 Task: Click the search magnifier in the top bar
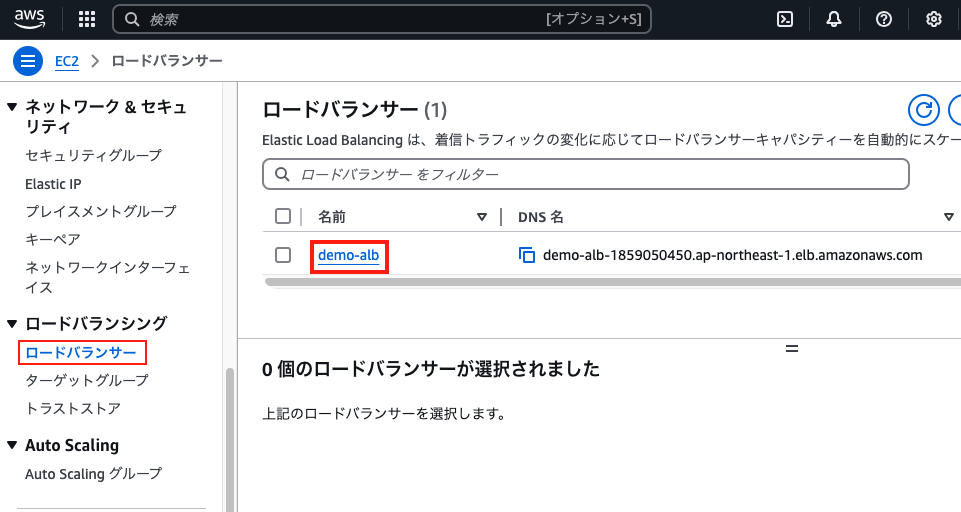[x=132, y=19]
